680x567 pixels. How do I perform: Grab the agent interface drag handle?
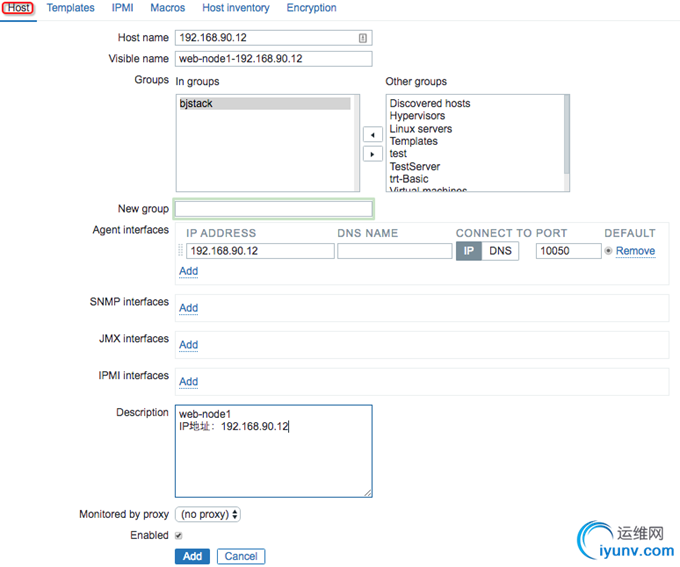(x=180, y=251)
